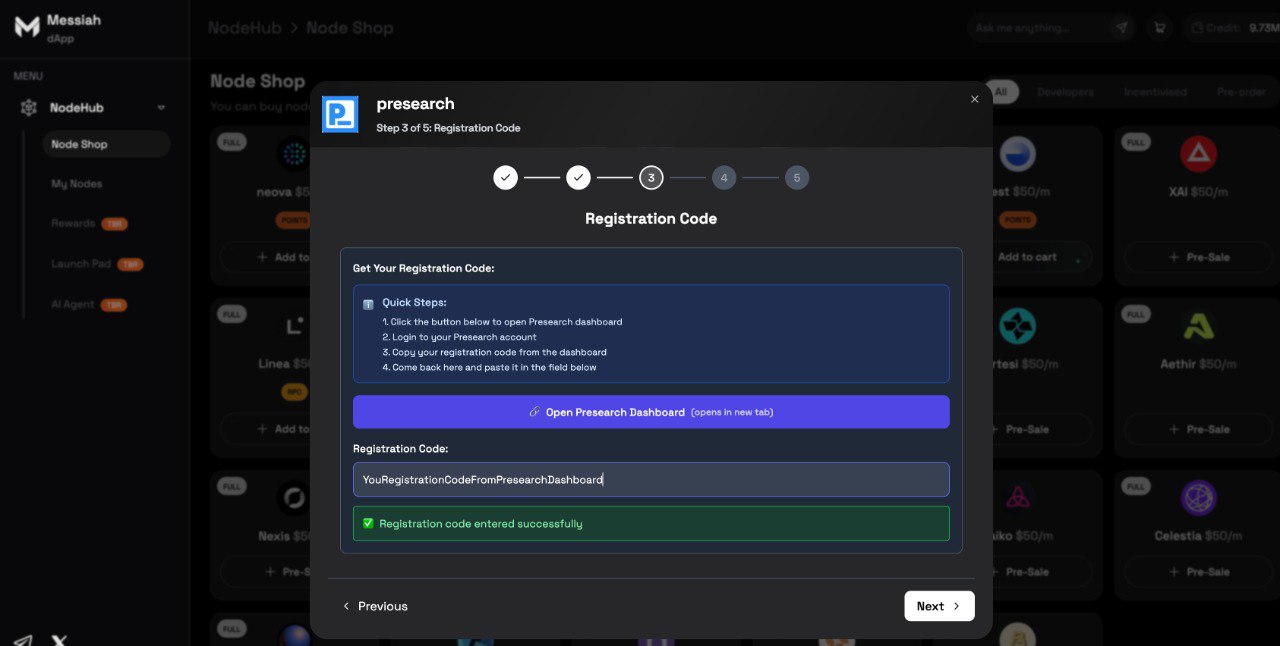Image resolution: width=1280 pixels, height=646 pixels.
Task: Click the Nexis node logo
Action: pos(294,498)
